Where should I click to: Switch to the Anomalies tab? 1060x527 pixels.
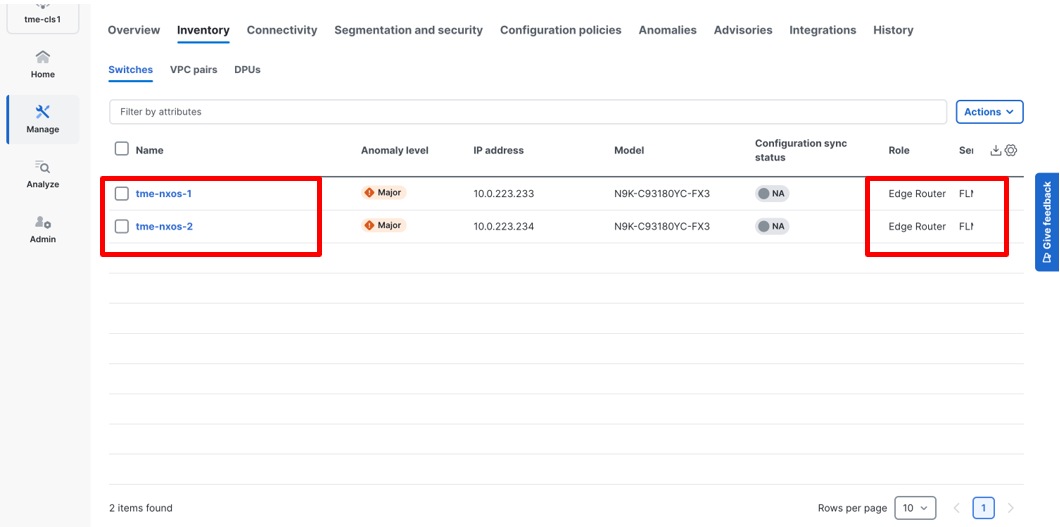(667, 30)
